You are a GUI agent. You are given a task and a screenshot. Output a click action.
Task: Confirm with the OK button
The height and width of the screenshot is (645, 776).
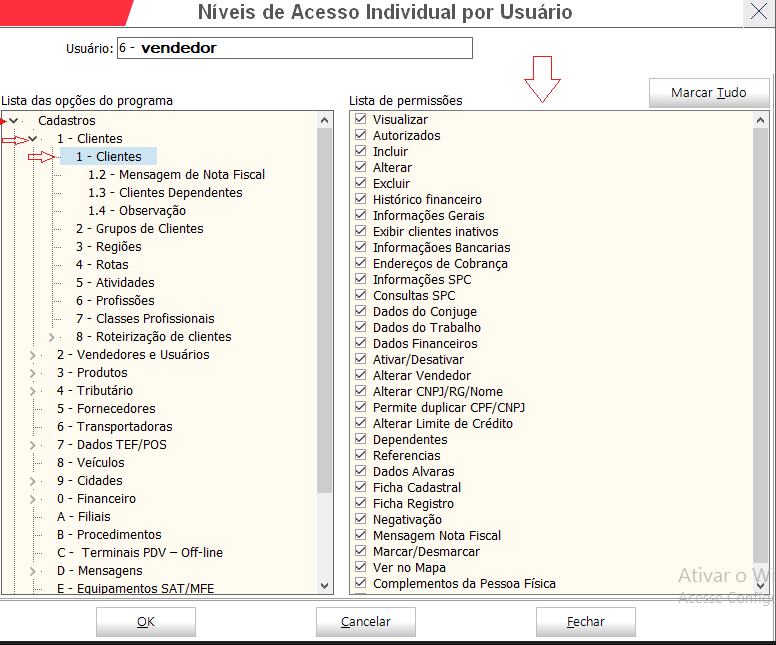tap(146, 622)
